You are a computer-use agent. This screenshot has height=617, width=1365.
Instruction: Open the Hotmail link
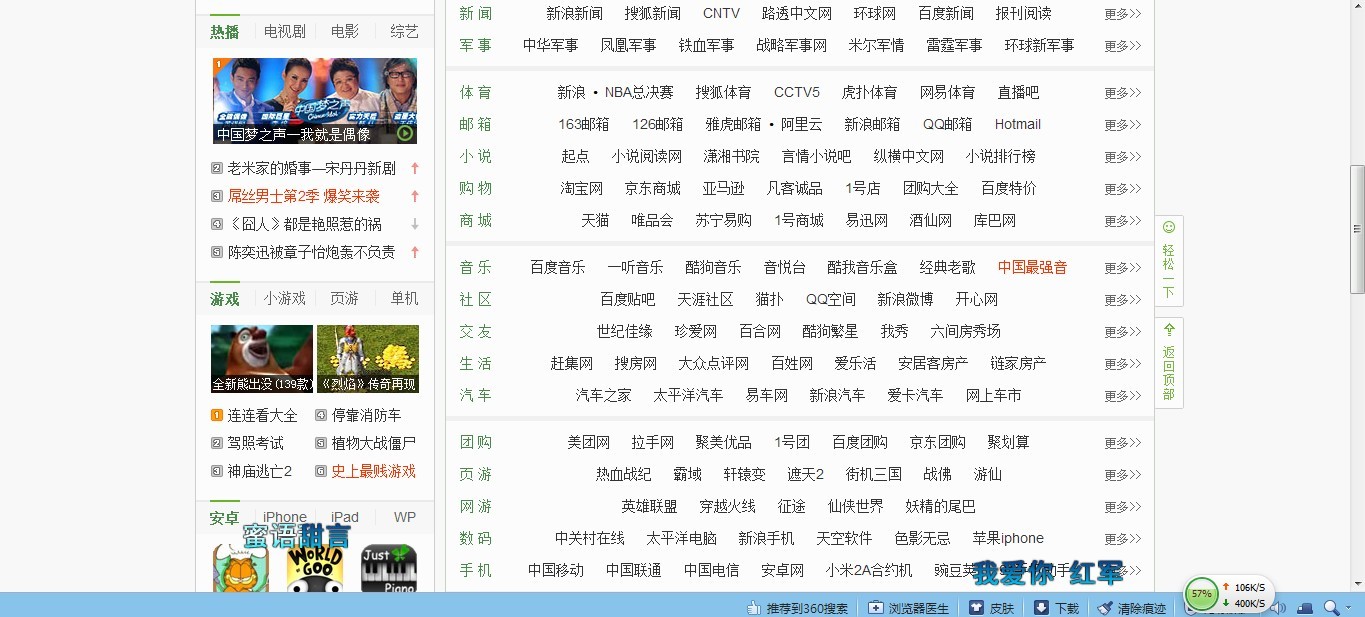[1018, 124]
